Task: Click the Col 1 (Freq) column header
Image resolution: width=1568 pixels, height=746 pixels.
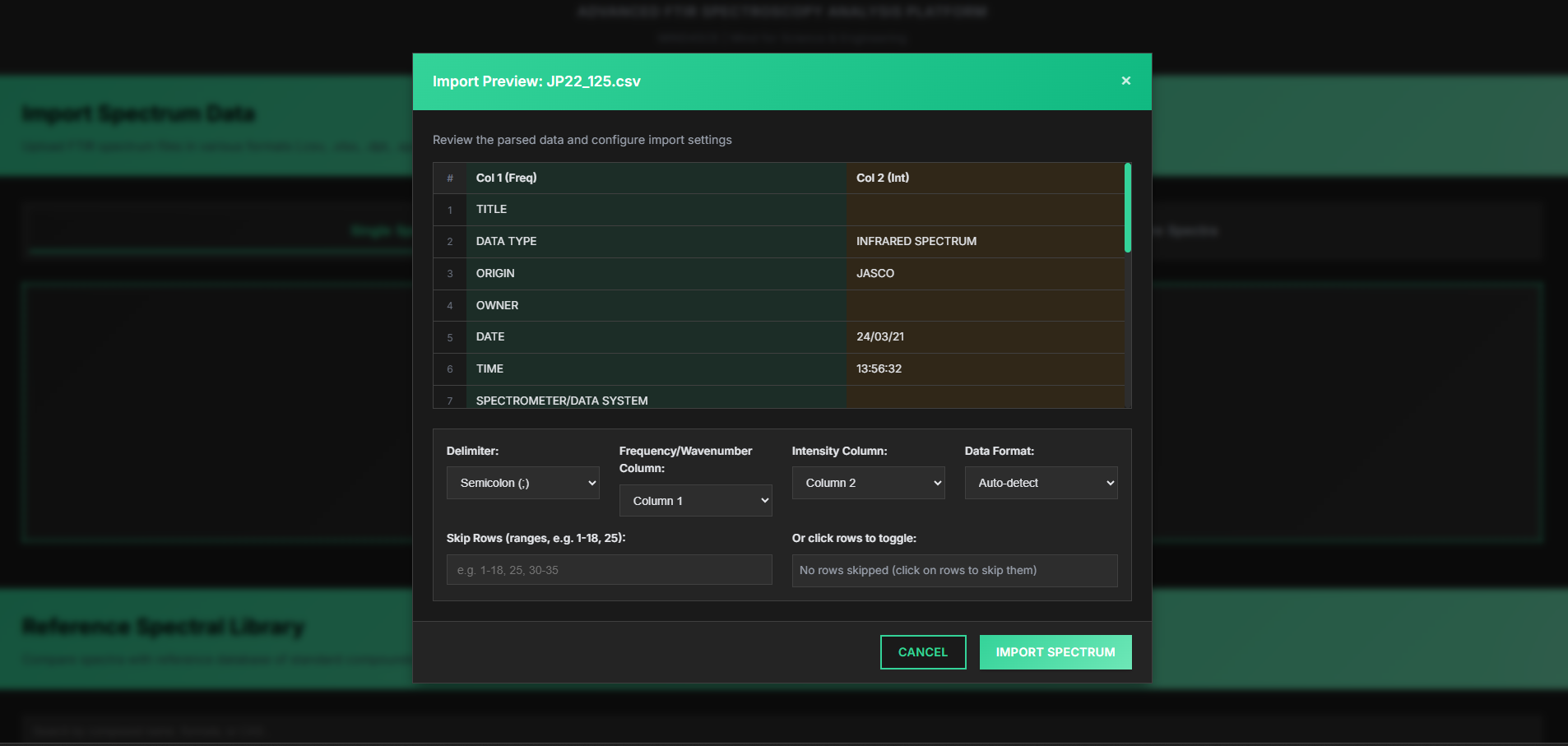Action: coord(507,178)
